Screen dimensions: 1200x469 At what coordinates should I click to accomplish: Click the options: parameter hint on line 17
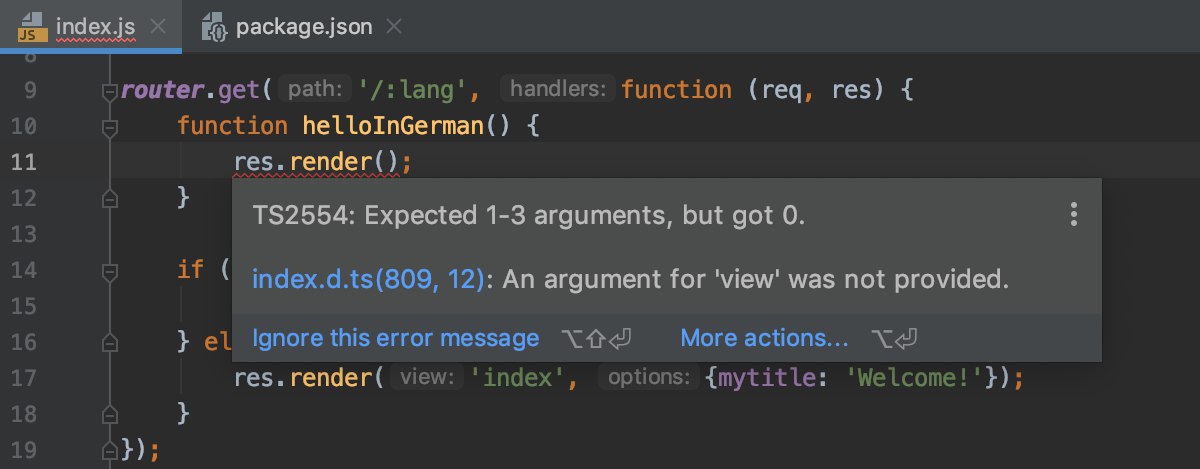(649, 379)
